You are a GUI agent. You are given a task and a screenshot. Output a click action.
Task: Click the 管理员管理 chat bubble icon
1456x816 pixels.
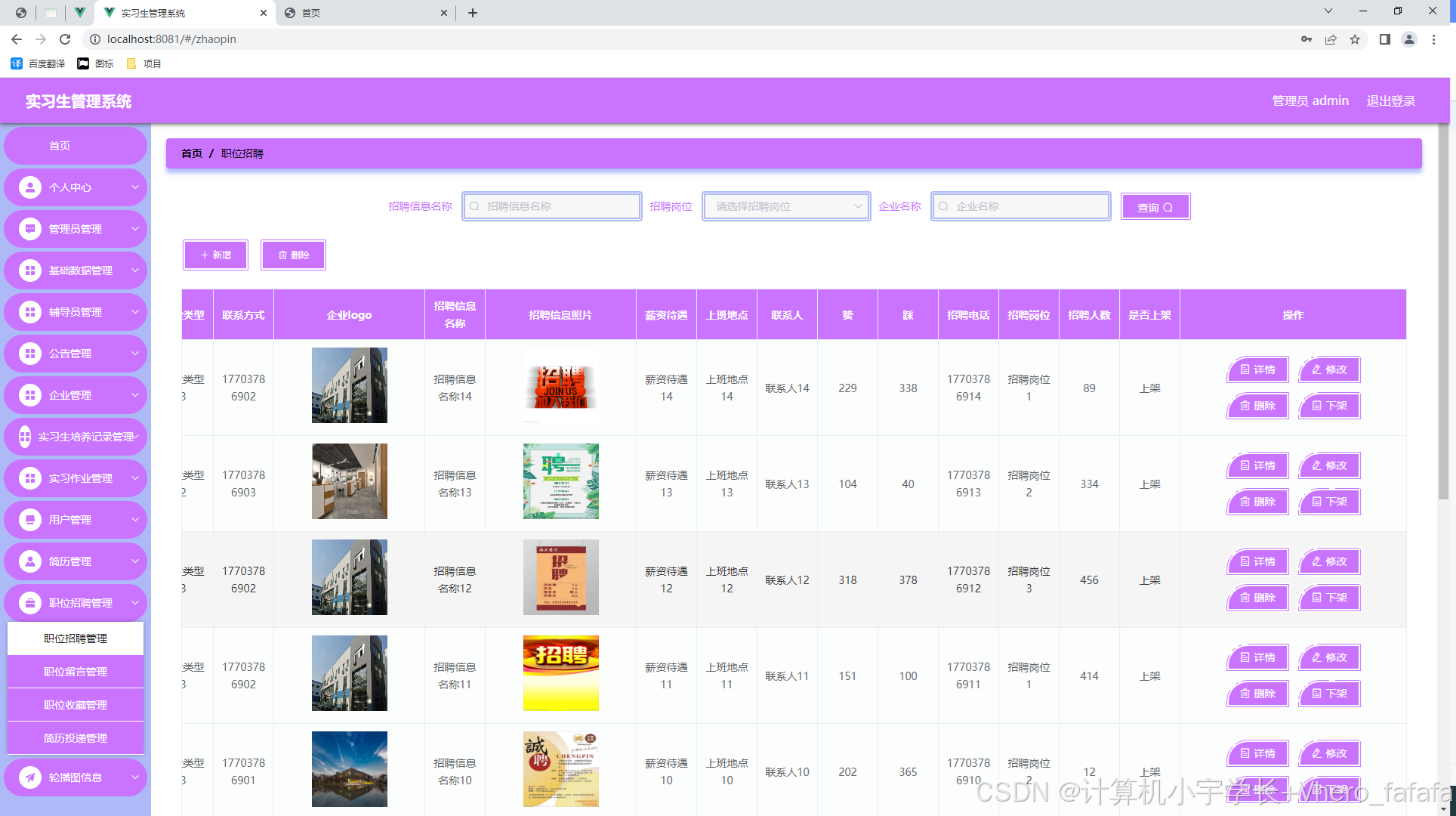[30, 229]
